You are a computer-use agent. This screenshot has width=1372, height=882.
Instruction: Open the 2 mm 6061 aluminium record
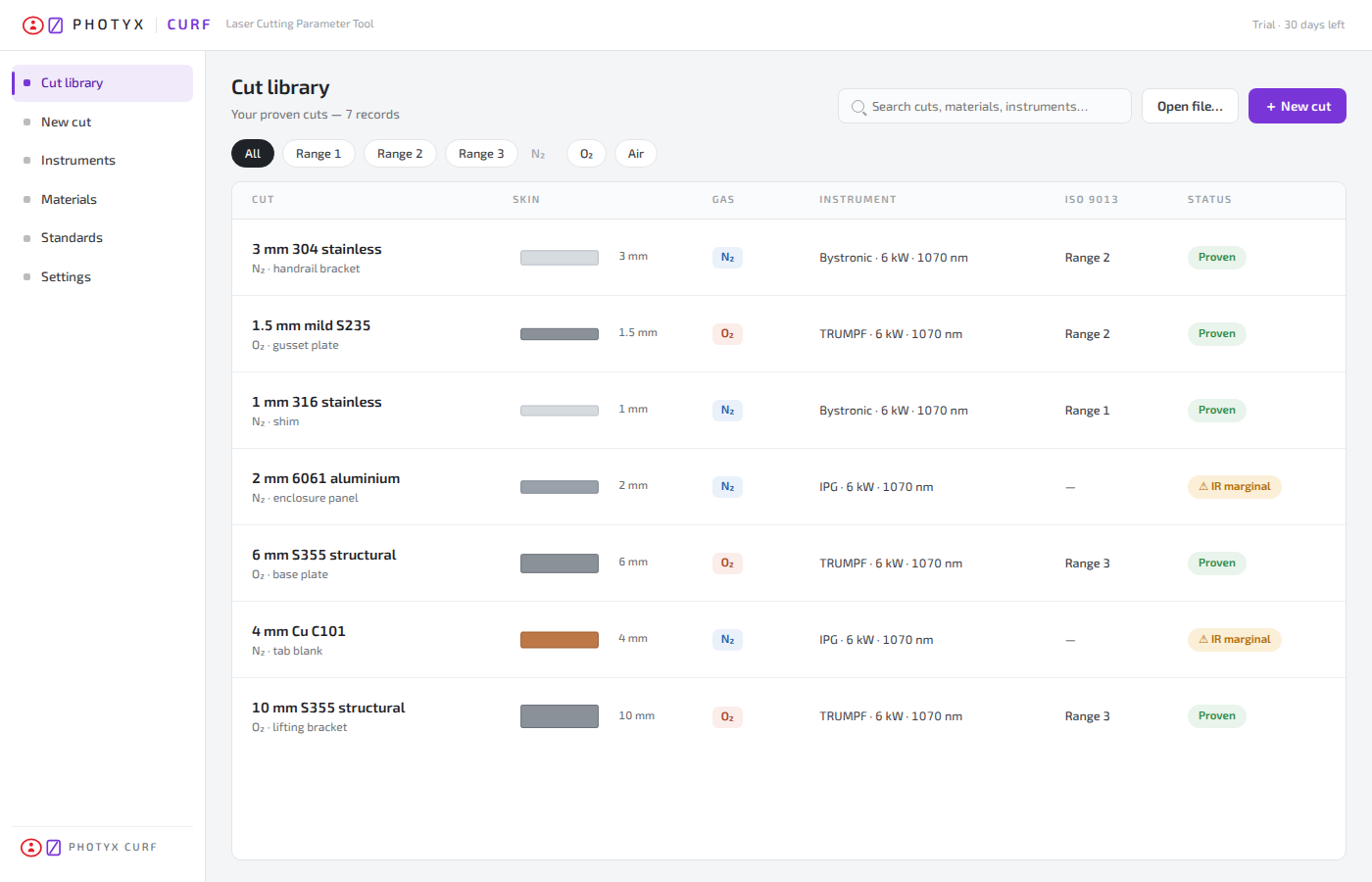[789, 487]
